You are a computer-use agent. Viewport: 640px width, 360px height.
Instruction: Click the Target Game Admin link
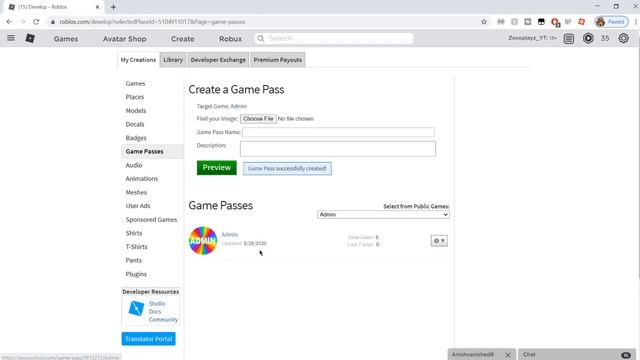[238, 106]
